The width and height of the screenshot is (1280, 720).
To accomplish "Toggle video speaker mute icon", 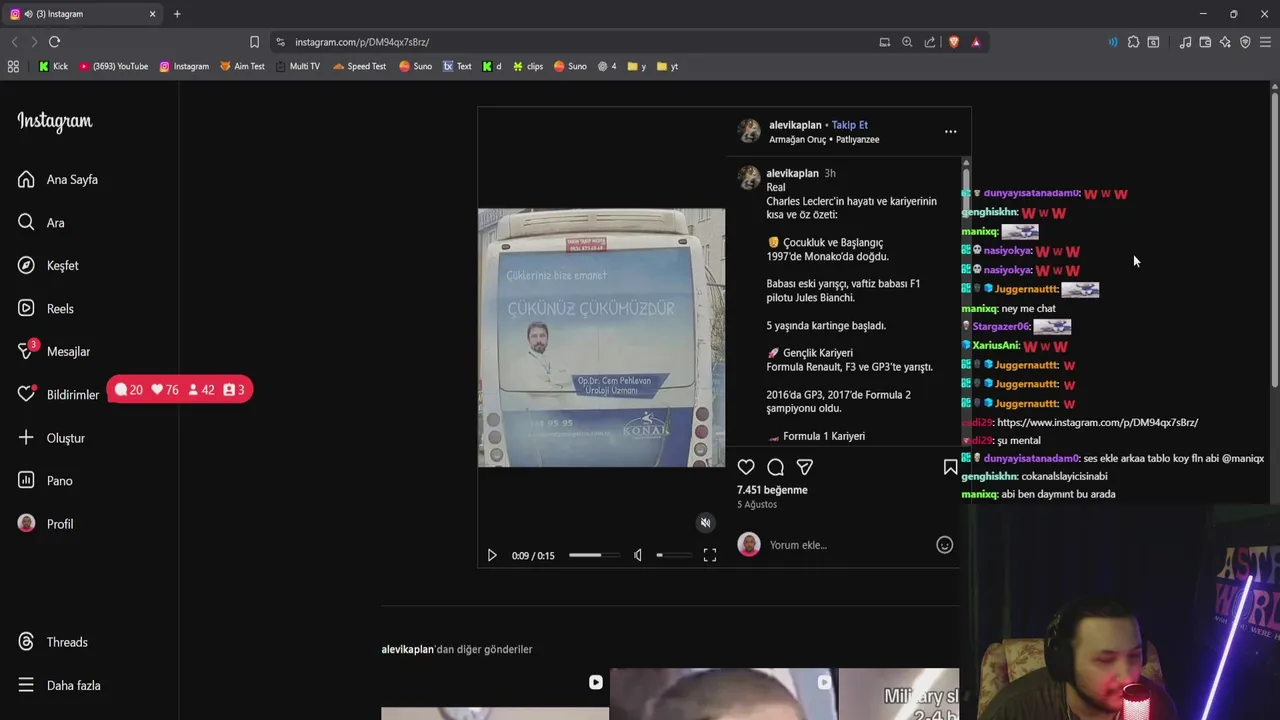I will coord(638,555).
